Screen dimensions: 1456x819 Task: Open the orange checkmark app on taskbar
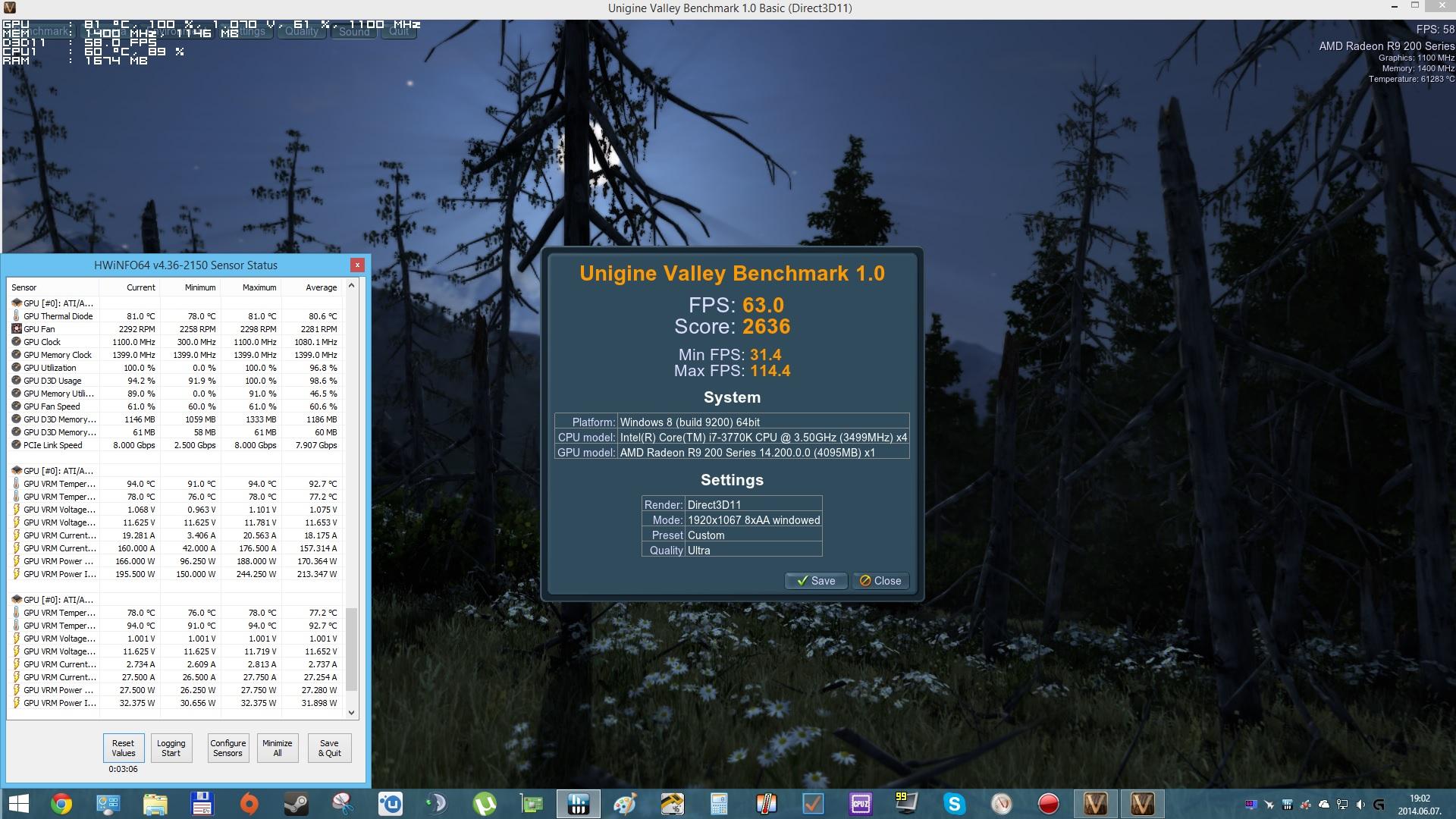(x=813, y=804)
